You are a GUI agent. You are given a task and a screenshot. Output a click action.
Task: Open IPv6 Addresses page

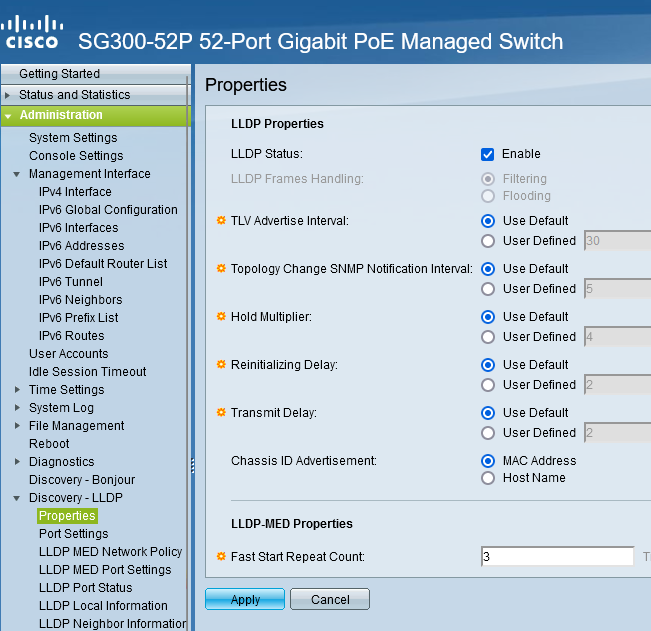coord(81,246)
